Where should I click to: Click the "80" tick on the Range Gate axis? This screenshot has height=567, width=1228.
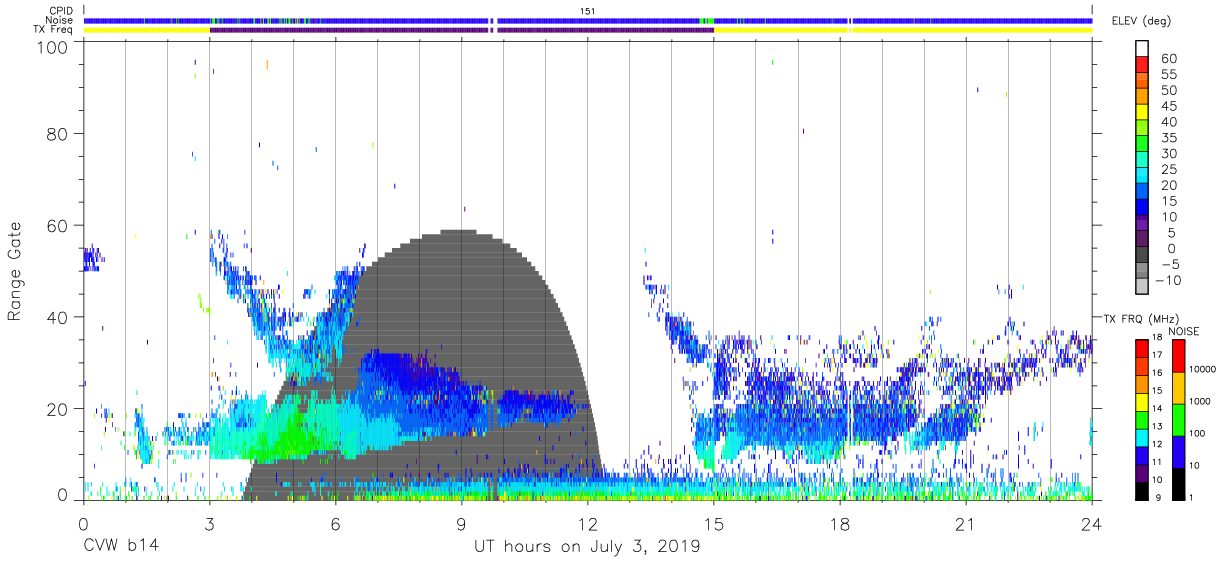click(58, 134)
